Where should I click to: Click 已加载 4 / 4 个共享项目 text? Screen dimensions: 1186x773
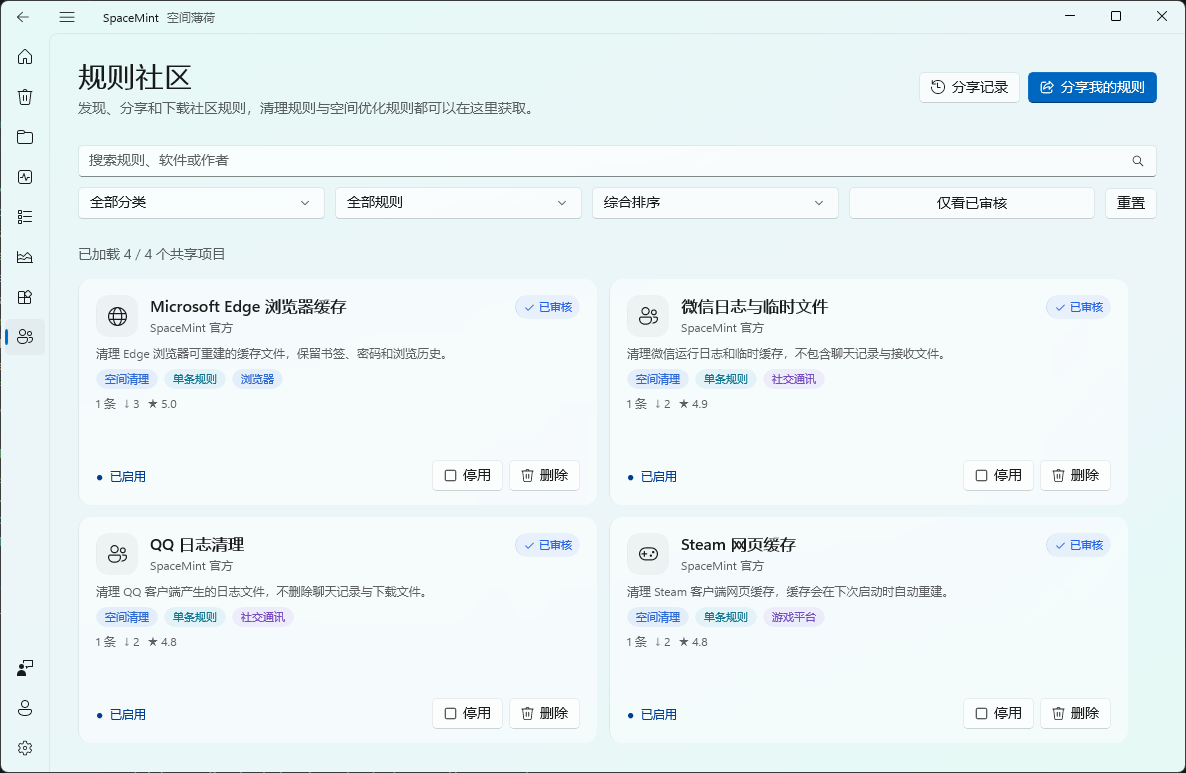pos(152,254)
